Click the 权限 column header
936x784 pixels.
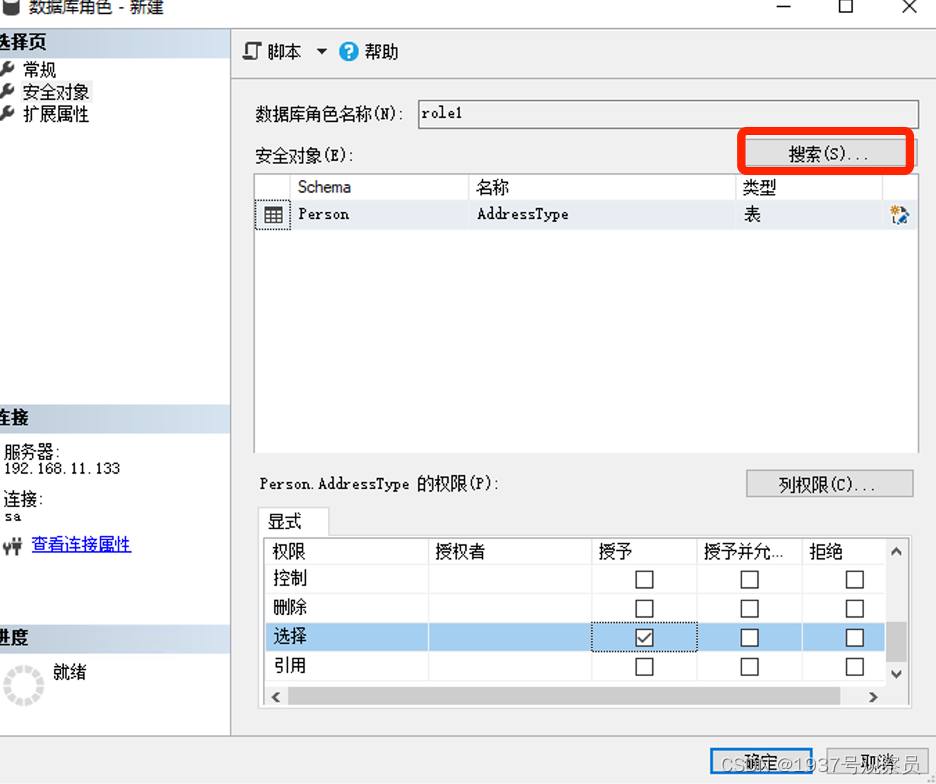click(x=347, y=551)
